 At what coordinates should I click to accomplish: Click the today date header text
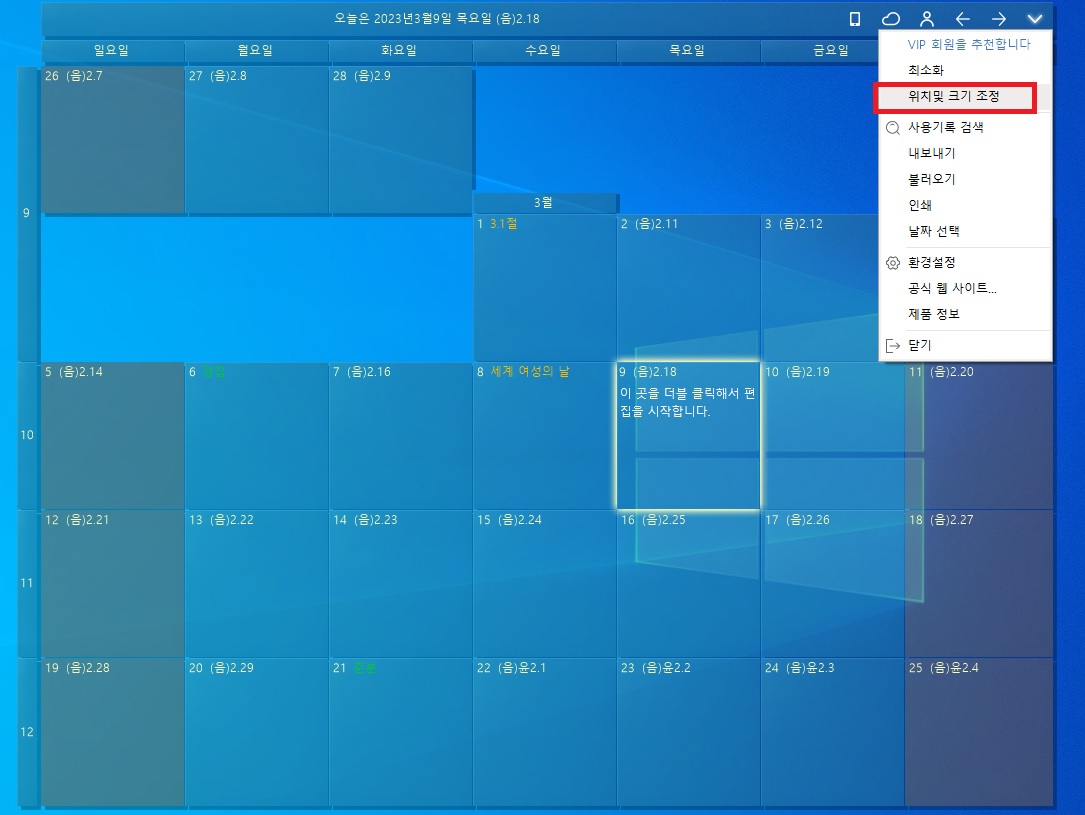click(437, 19)
